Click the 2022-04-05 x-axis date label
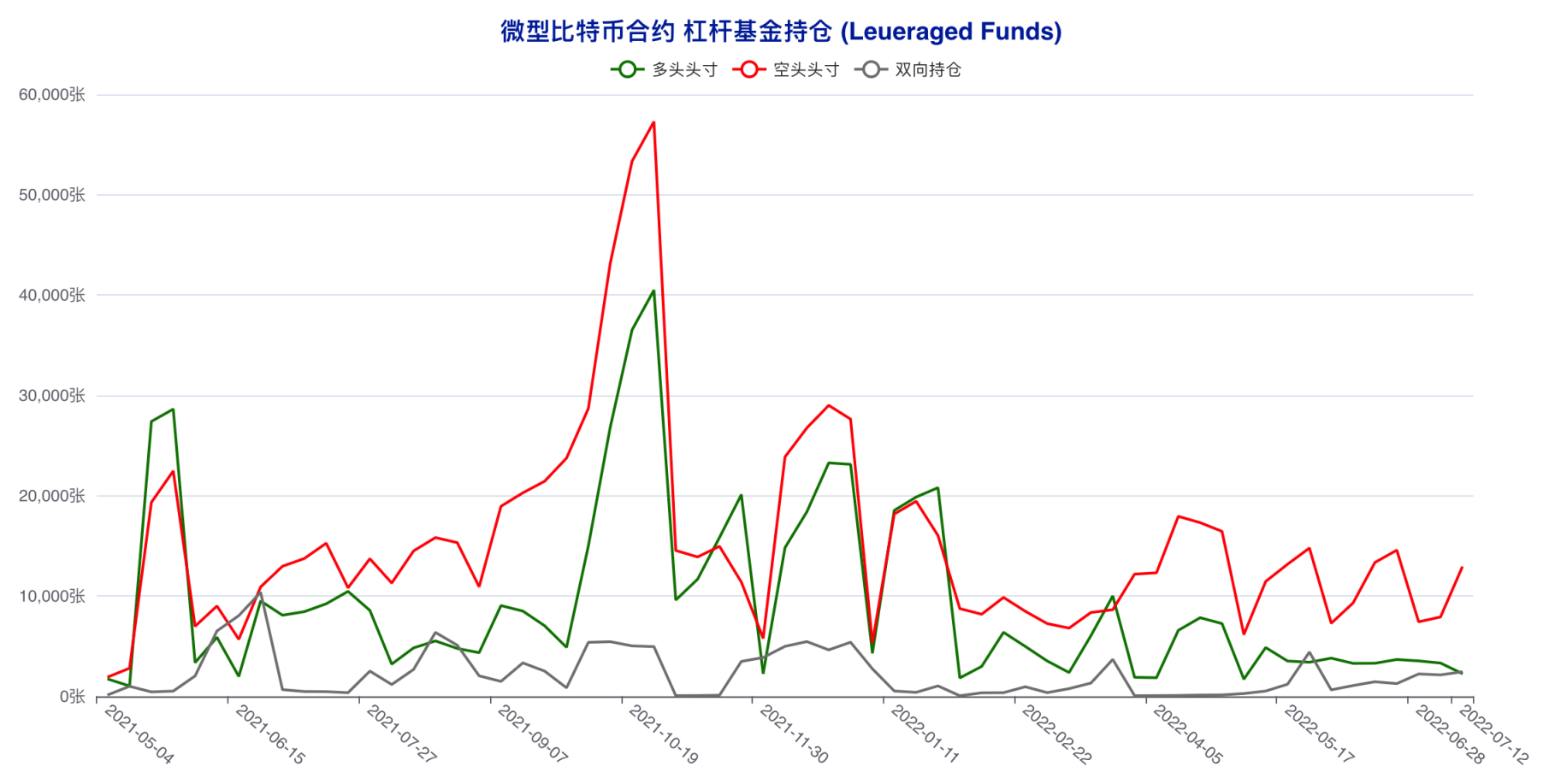1555x784 pixels. coord(1187,734)
